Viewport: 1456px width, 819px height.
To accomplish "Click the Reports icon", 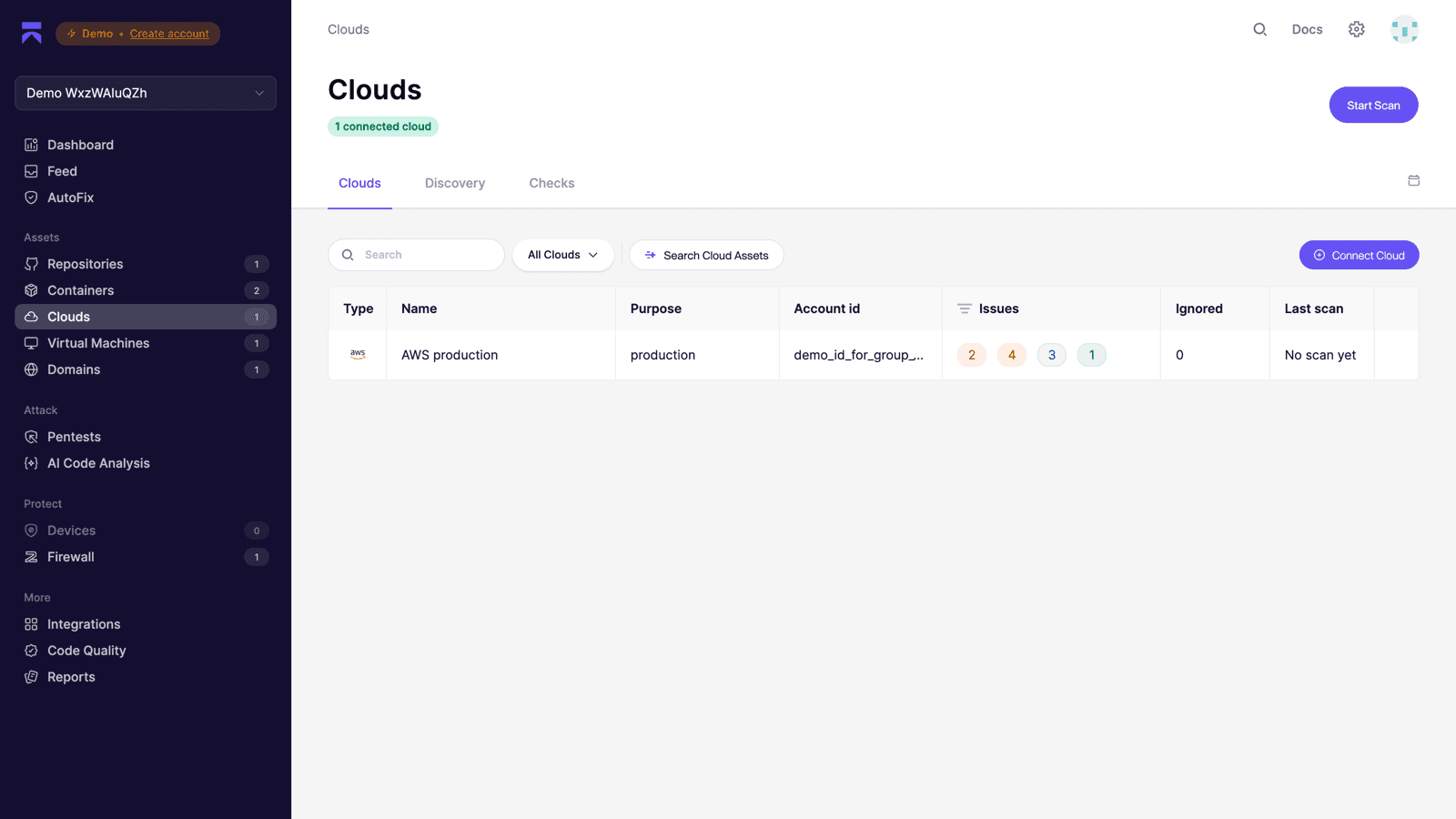I will (x=31, y=677).
